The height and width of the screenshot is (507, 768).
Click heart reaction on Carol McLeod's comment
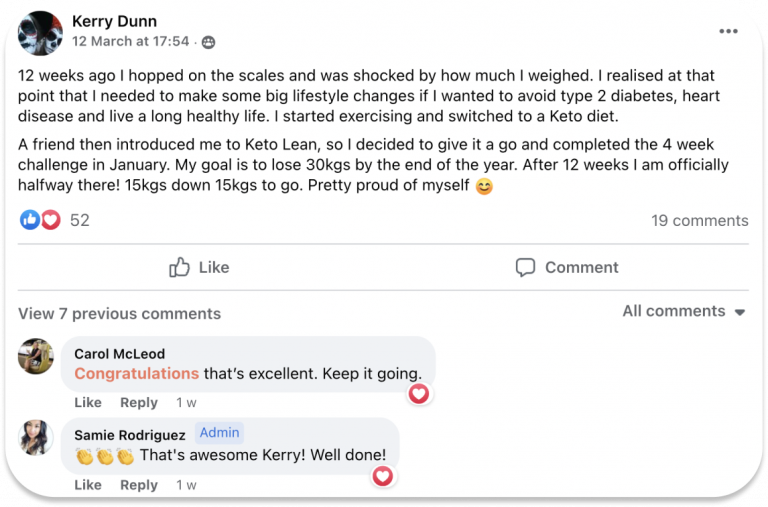click(x=419, y=393)
